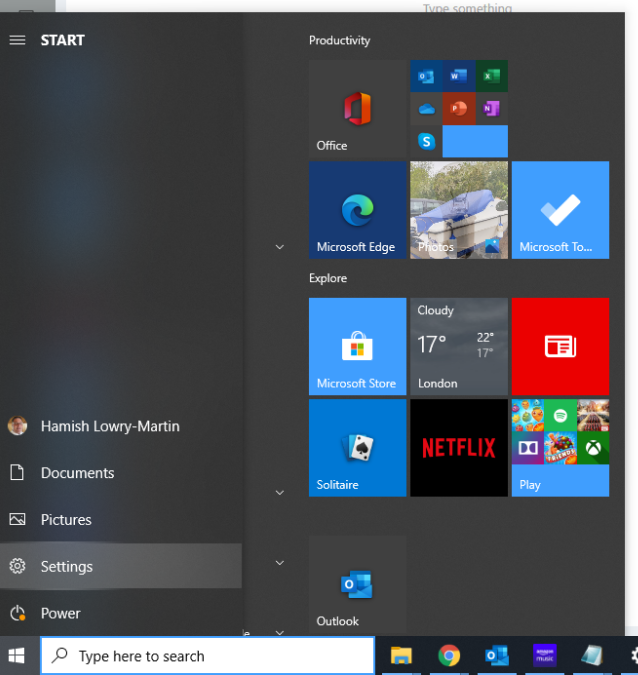Open Microsoft Store tile
Screen dimensions: 638x675
357,347
